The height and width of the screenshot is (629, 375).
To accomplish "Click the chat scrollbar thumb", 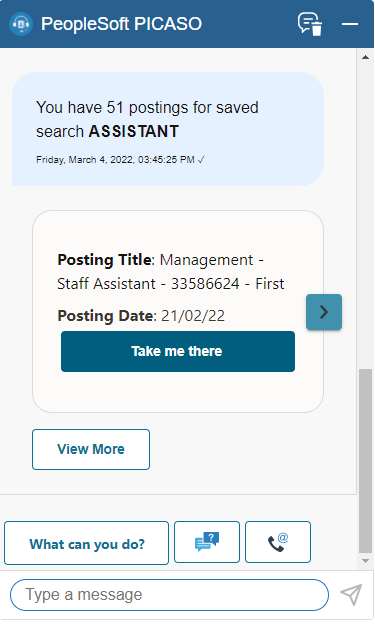I will pyautogui.click(x=365, y=461).
